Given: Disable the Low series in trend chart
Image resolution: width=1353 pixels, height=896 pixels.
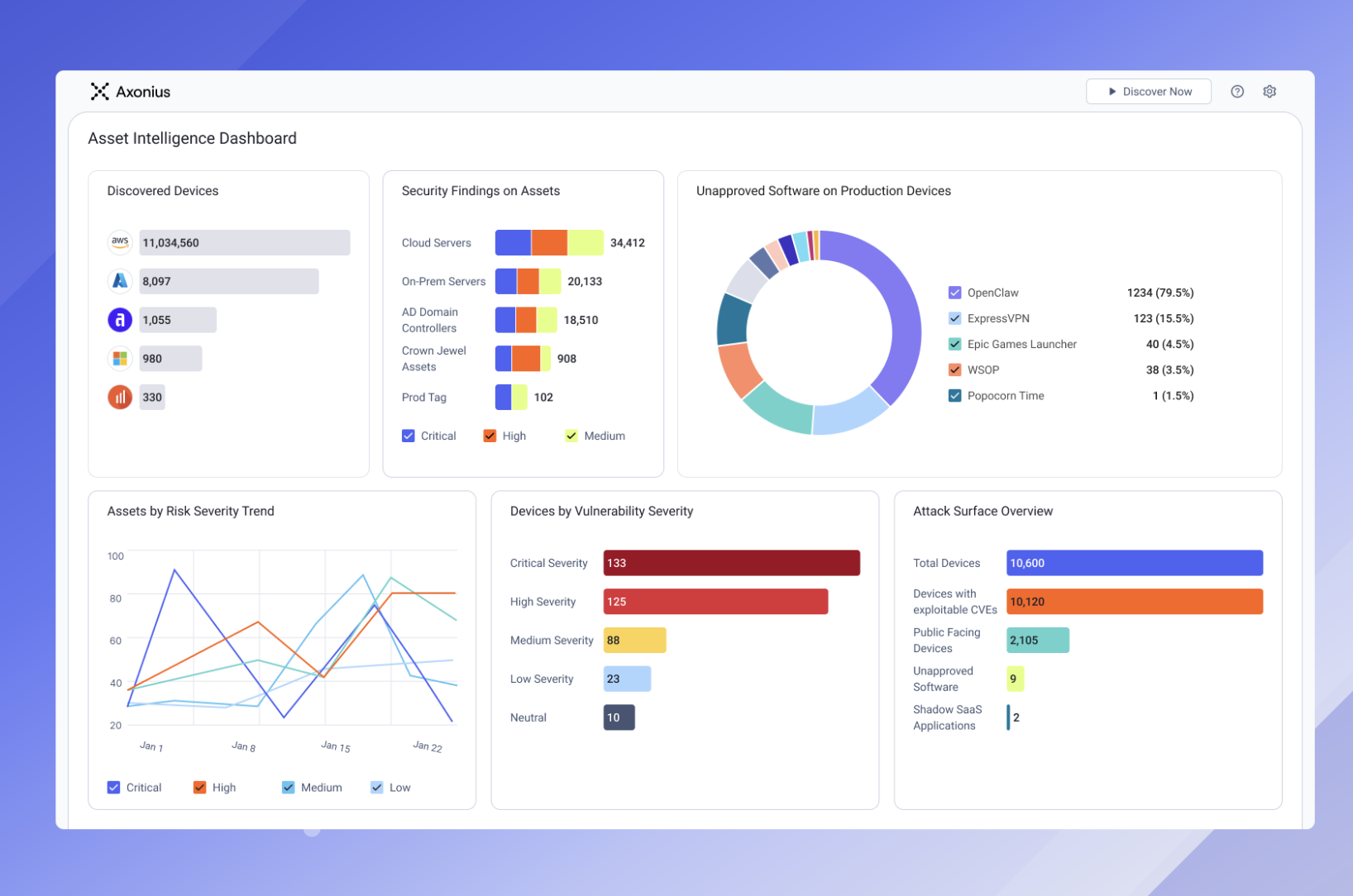Looking at the screenshot, I should click(x=377, y=788).
